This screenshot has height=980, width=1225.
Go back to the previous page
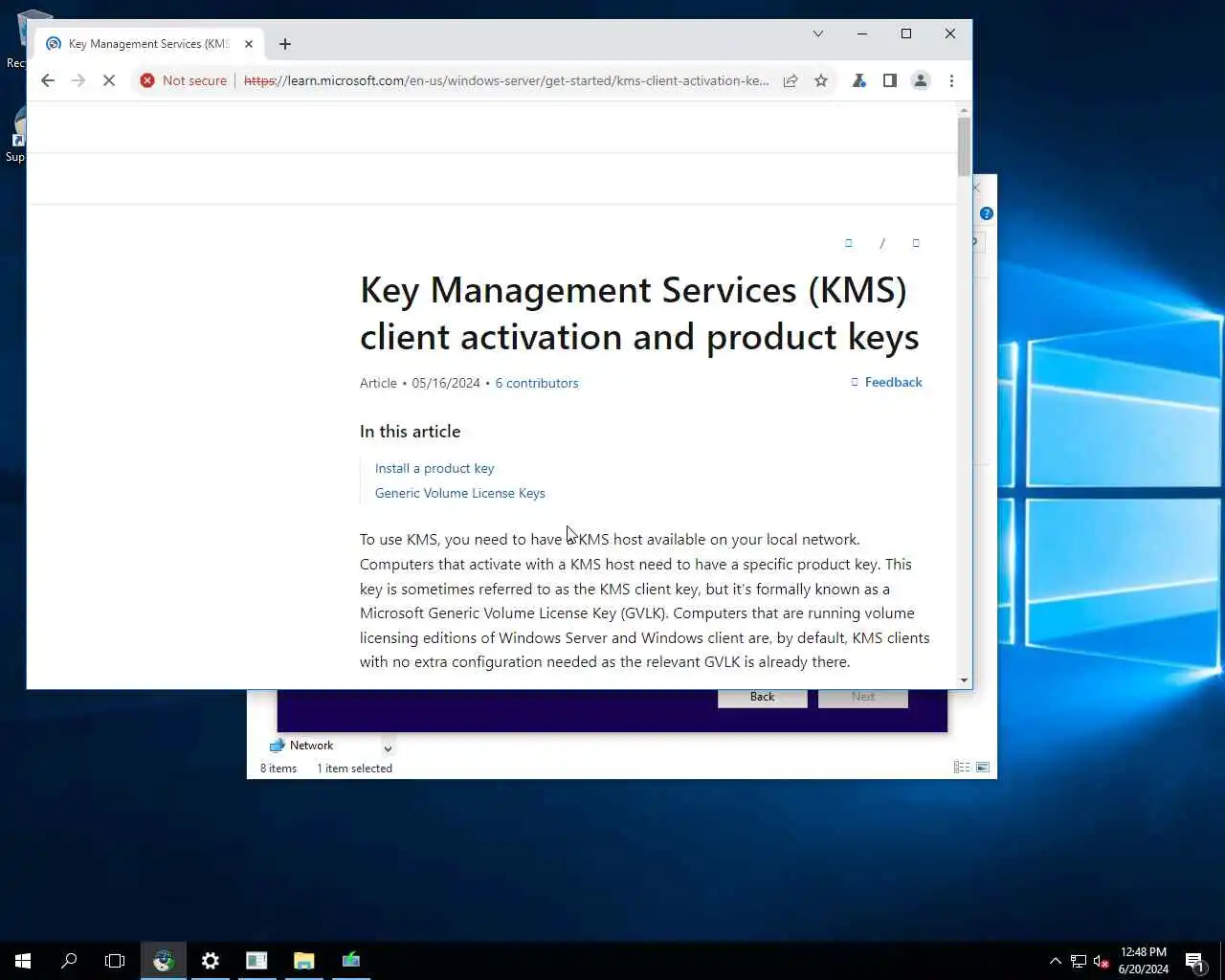point(48,80)
